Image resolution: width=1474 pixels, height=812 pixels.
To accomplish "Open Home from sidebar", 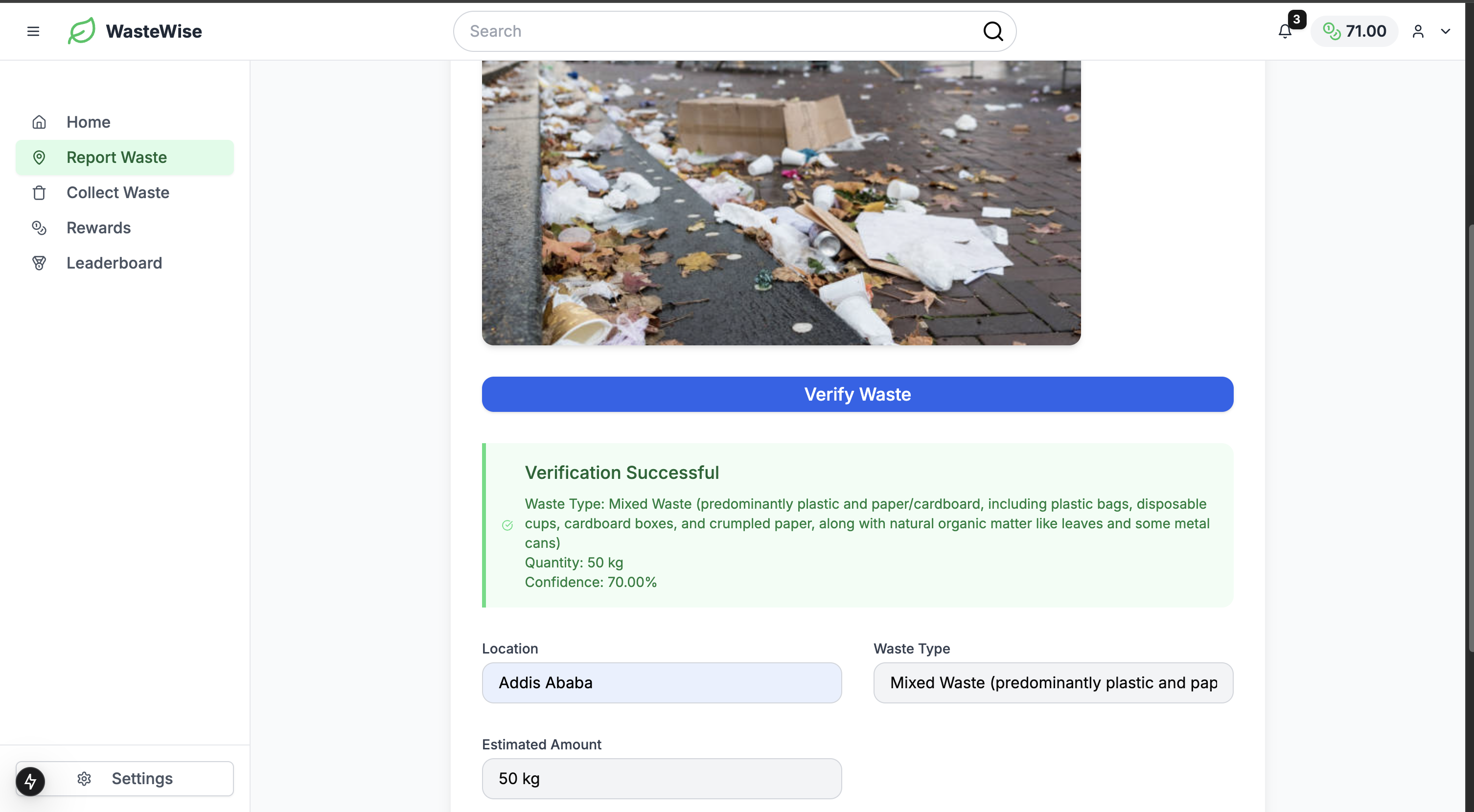I will coord(88,122).
